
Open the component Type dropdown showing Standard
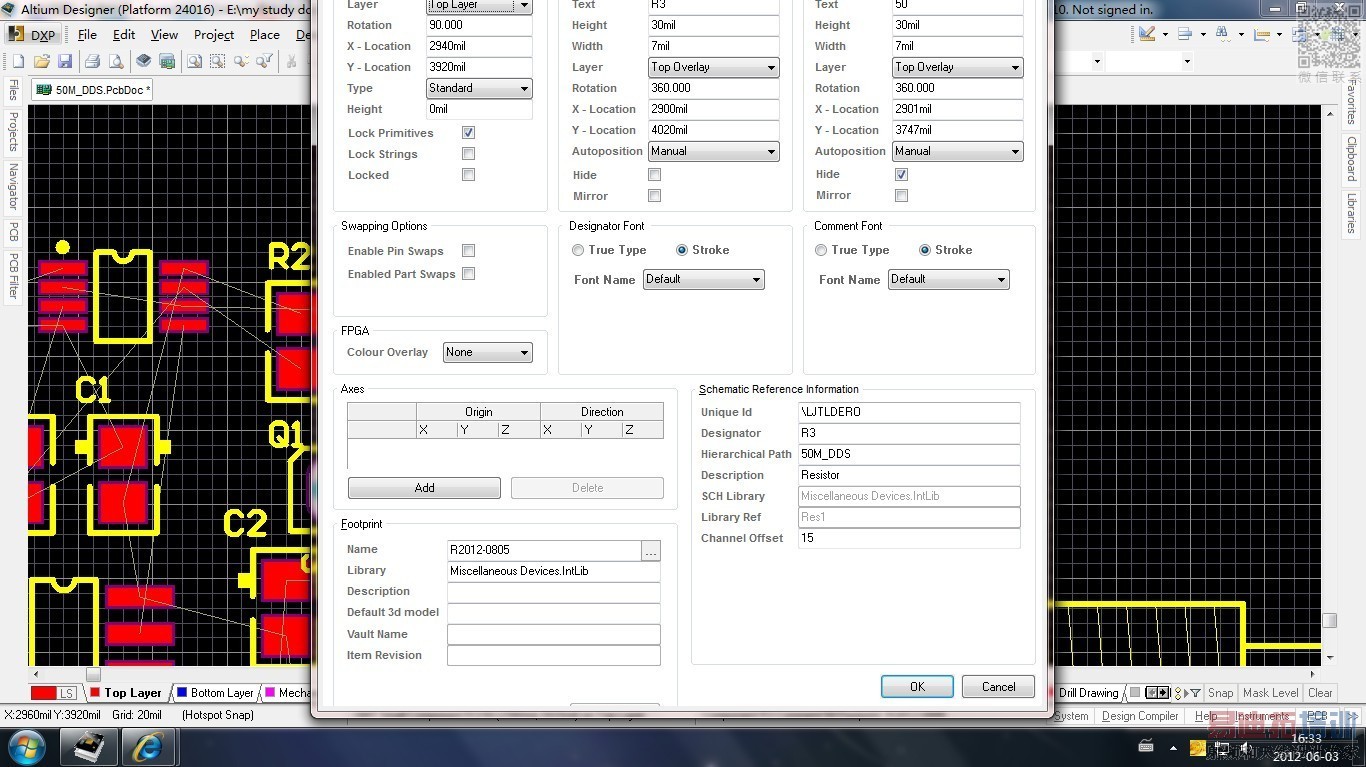coord(479,88)
